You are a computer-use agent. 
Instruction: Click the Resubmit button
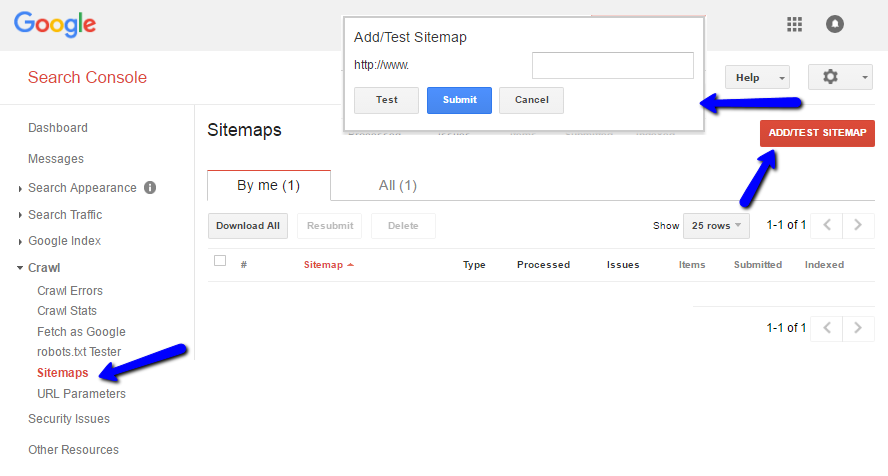[x=330, y=226]
